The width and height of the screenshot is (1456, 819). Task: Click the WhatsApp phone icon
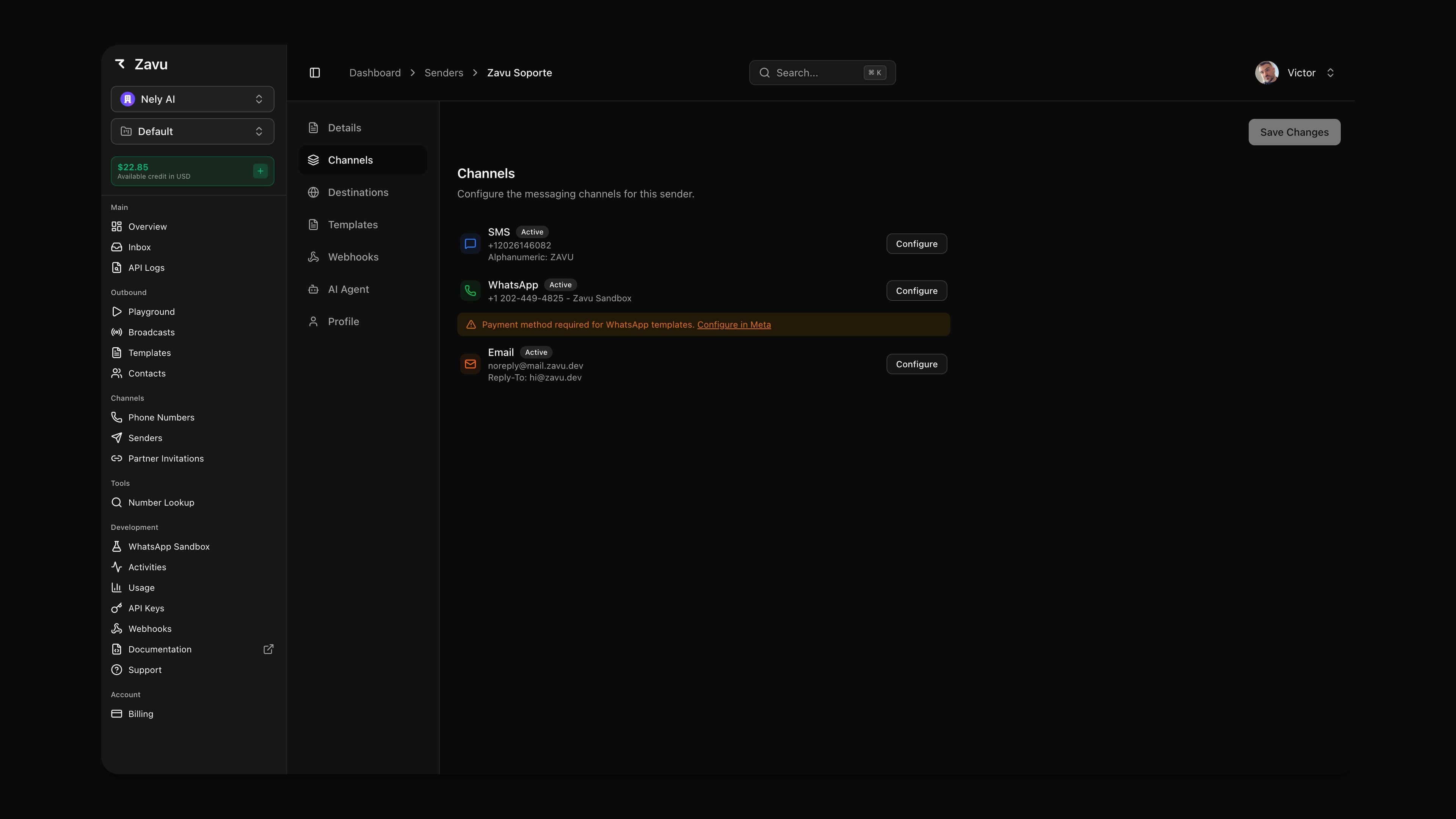coord(470,291)
